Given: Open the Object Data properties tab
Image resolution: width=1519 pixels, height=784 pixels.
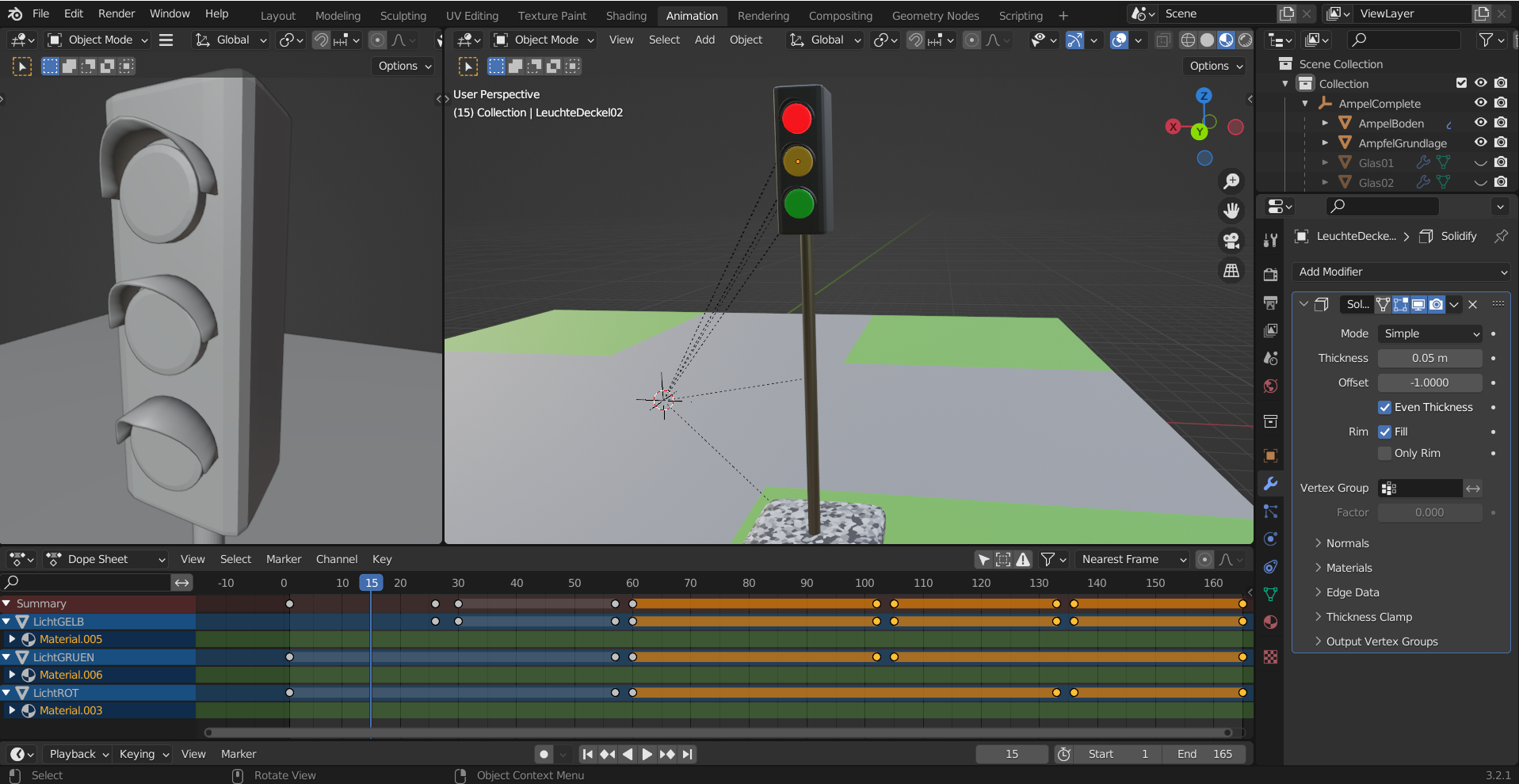Looking at the screenshot, I should click(x=1271, y=594).
